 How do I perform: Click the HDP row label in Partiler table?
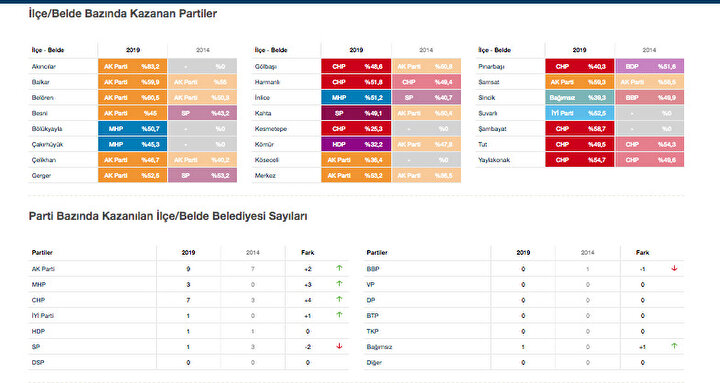point(38,332)
